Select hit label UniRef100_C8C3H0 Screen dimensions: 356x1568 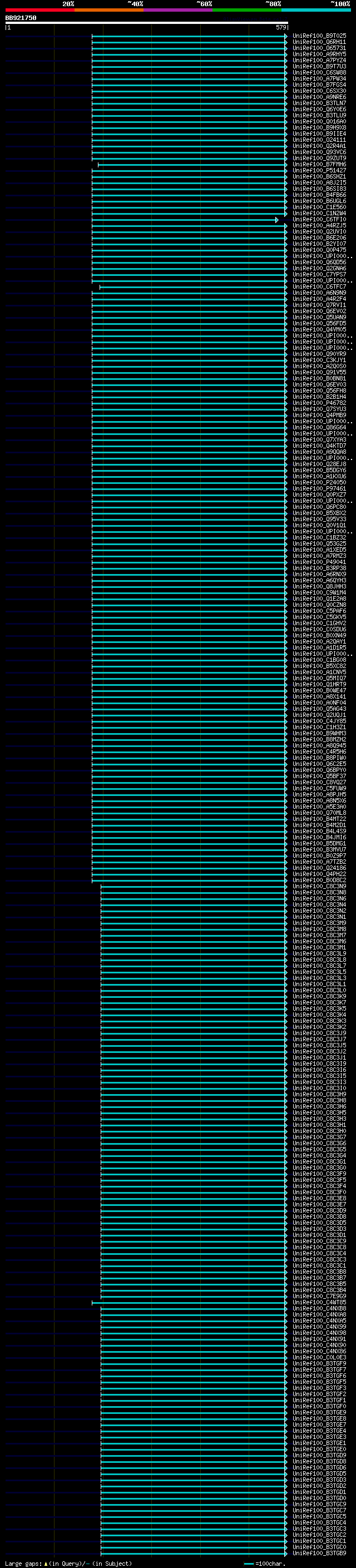tap(319, 1131)
